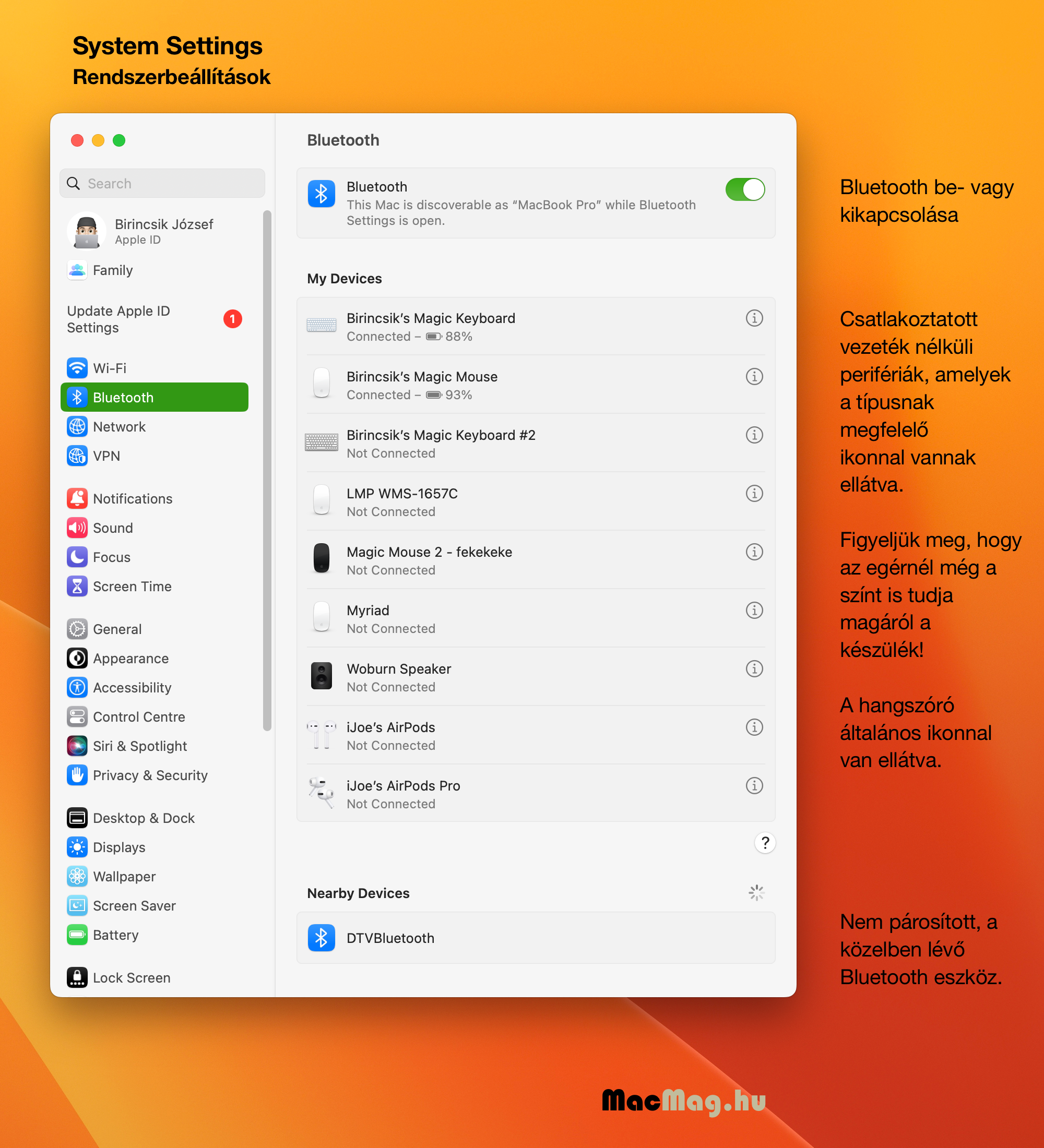Open Network settings
This screenshot has height=1148, width=1044.
pyautogui.click(x=154, y=426)
